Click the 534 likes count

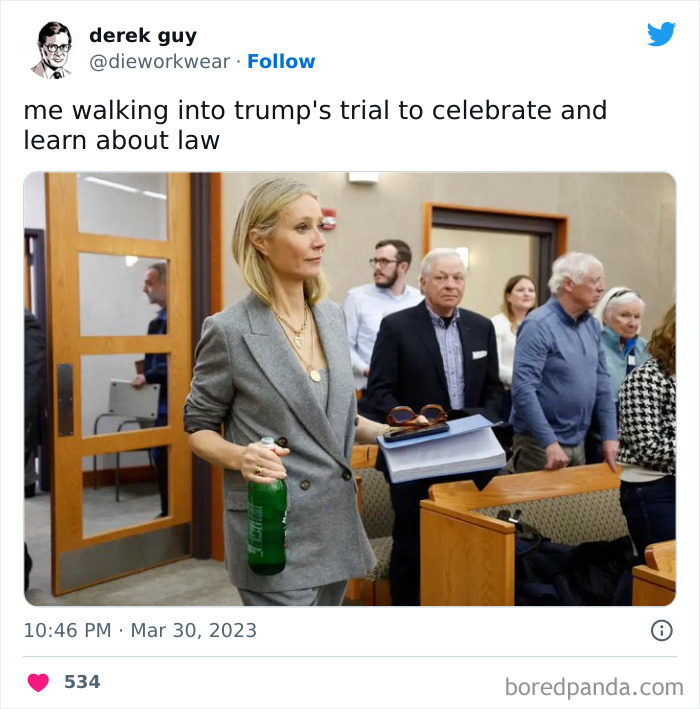click(x=82, y=681)
